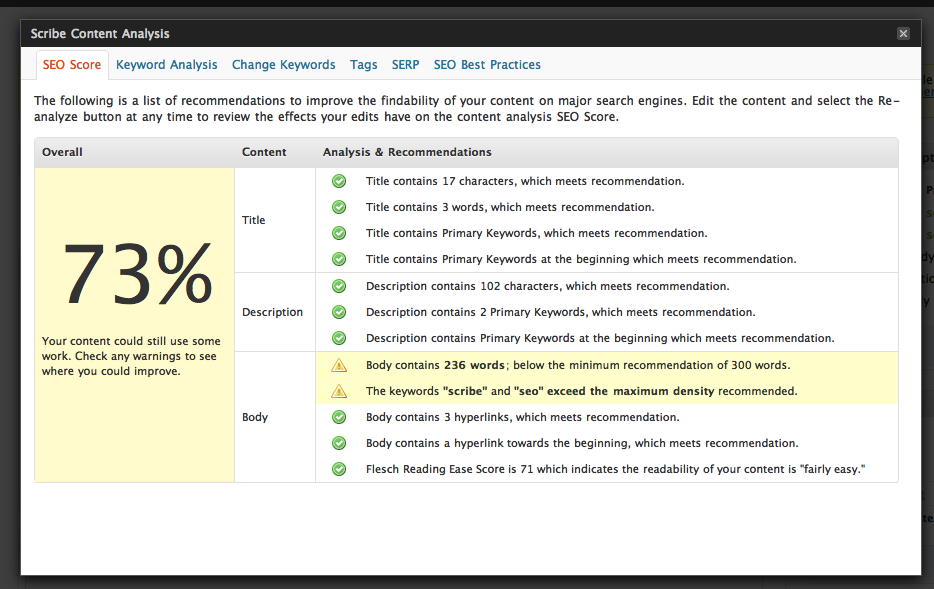Open the SERP tab
Screen dimensions: 934x589
[x=406, y=65]
